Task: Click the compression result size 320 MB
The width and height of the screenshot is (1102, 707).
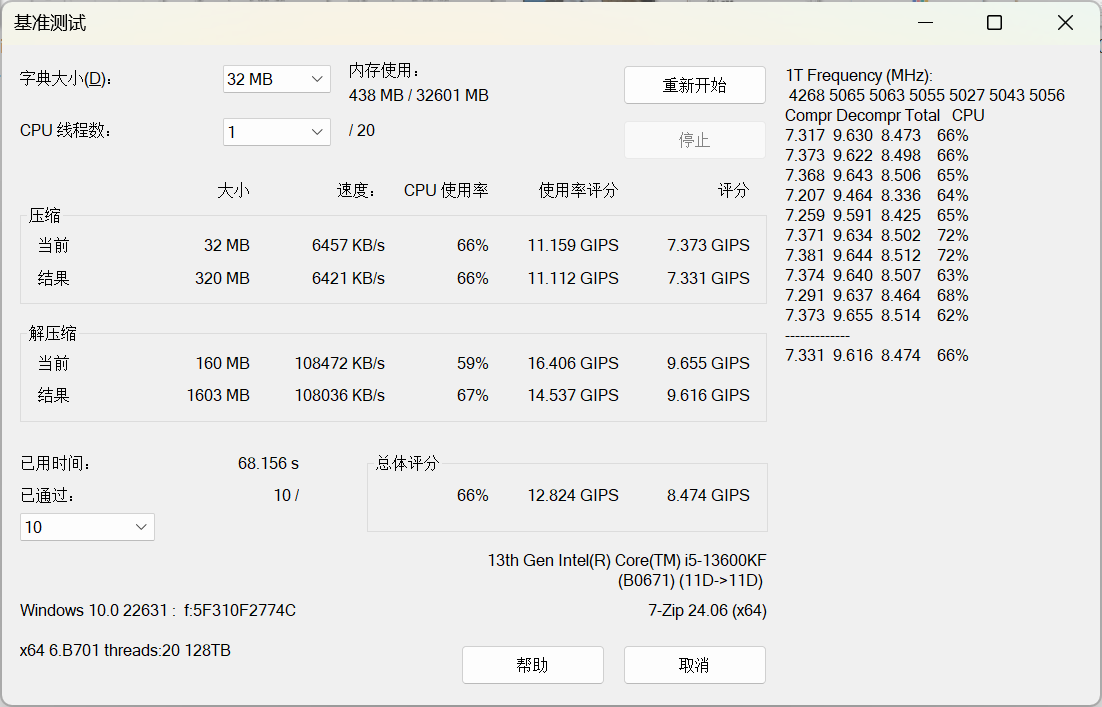Action: coord(222,278)
